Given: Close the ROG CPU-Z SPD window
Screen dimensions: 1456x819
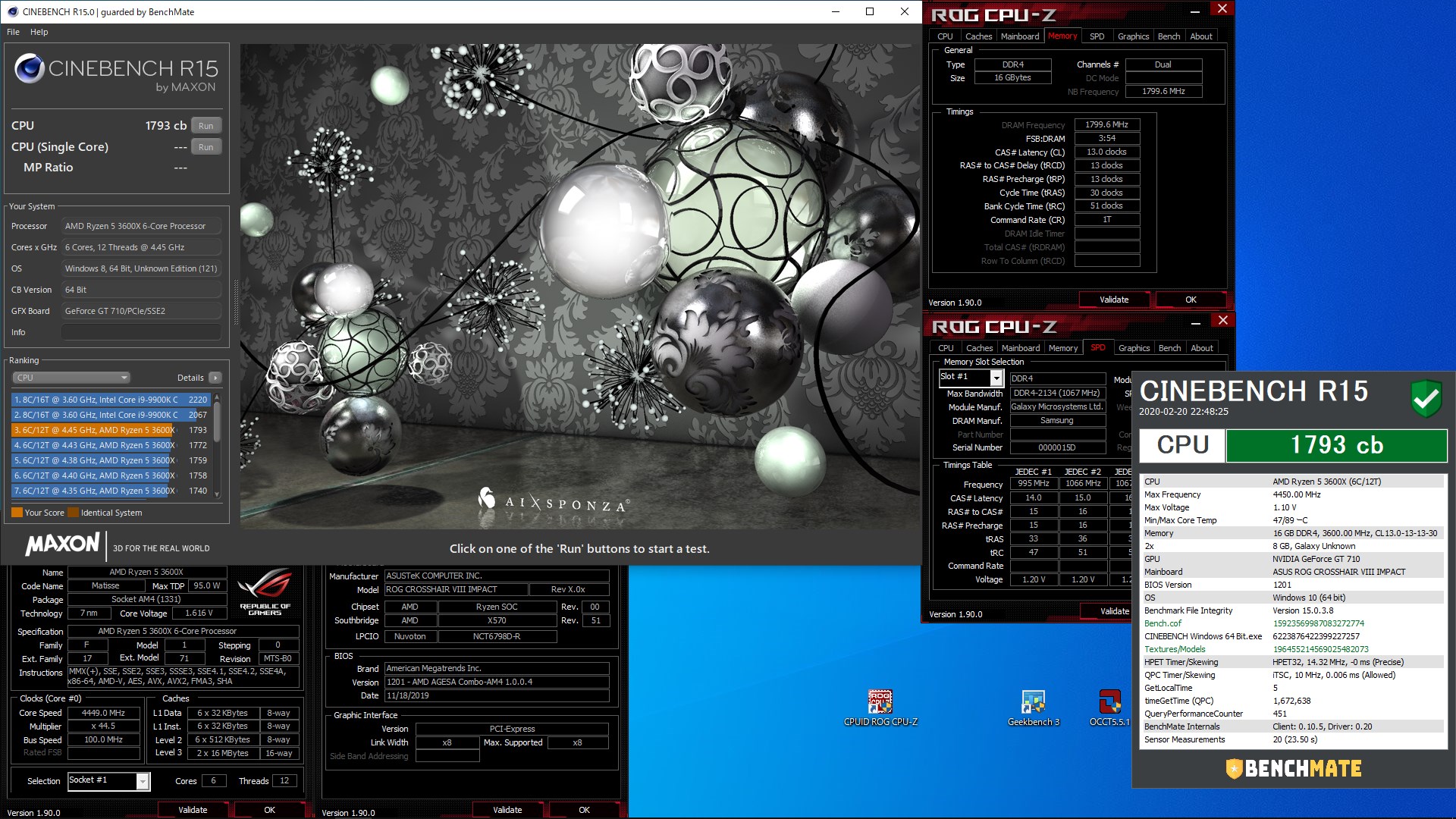Looking at the screenshot, I should coord(1222,321).
